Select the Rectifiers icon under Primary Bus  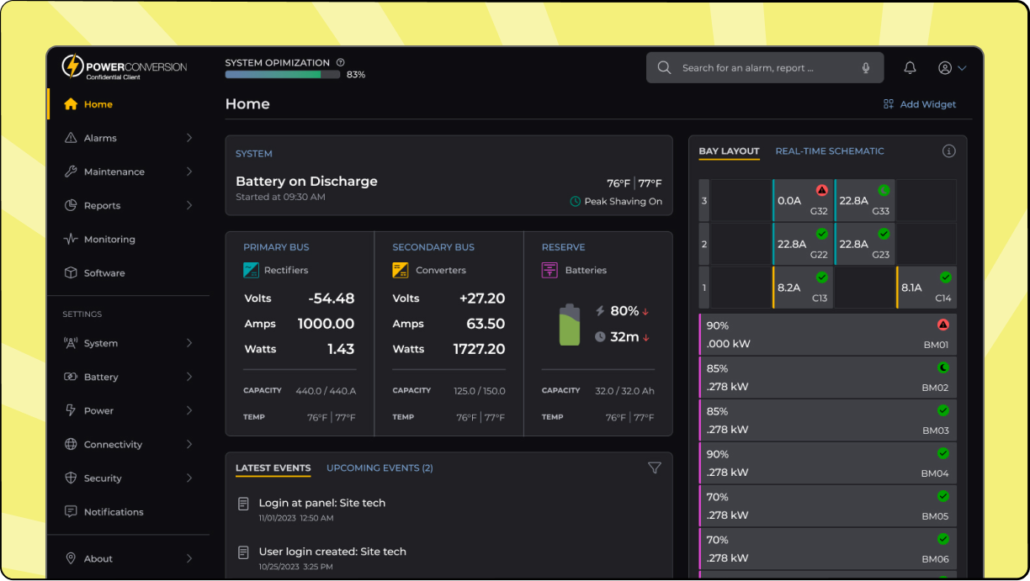[x=250, y=269]
